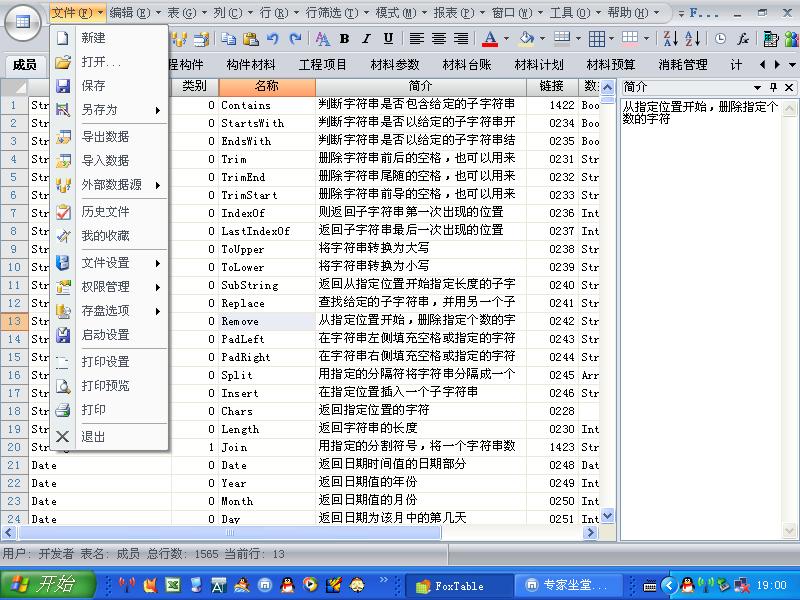Select the Remove cell in row 13
This screenshot has height=600, width=800.
[x=267, y=321]
